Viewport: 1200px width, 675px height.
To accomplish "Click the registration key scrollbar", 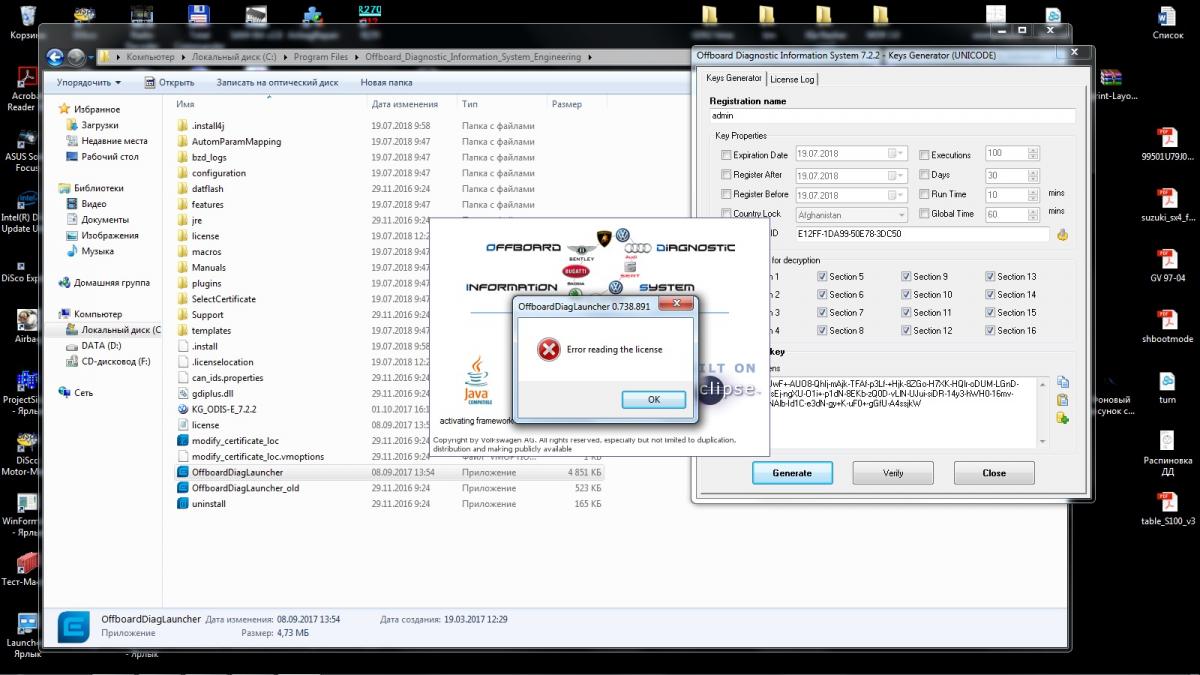I will pyautogui.click(x=1043, y=411).
